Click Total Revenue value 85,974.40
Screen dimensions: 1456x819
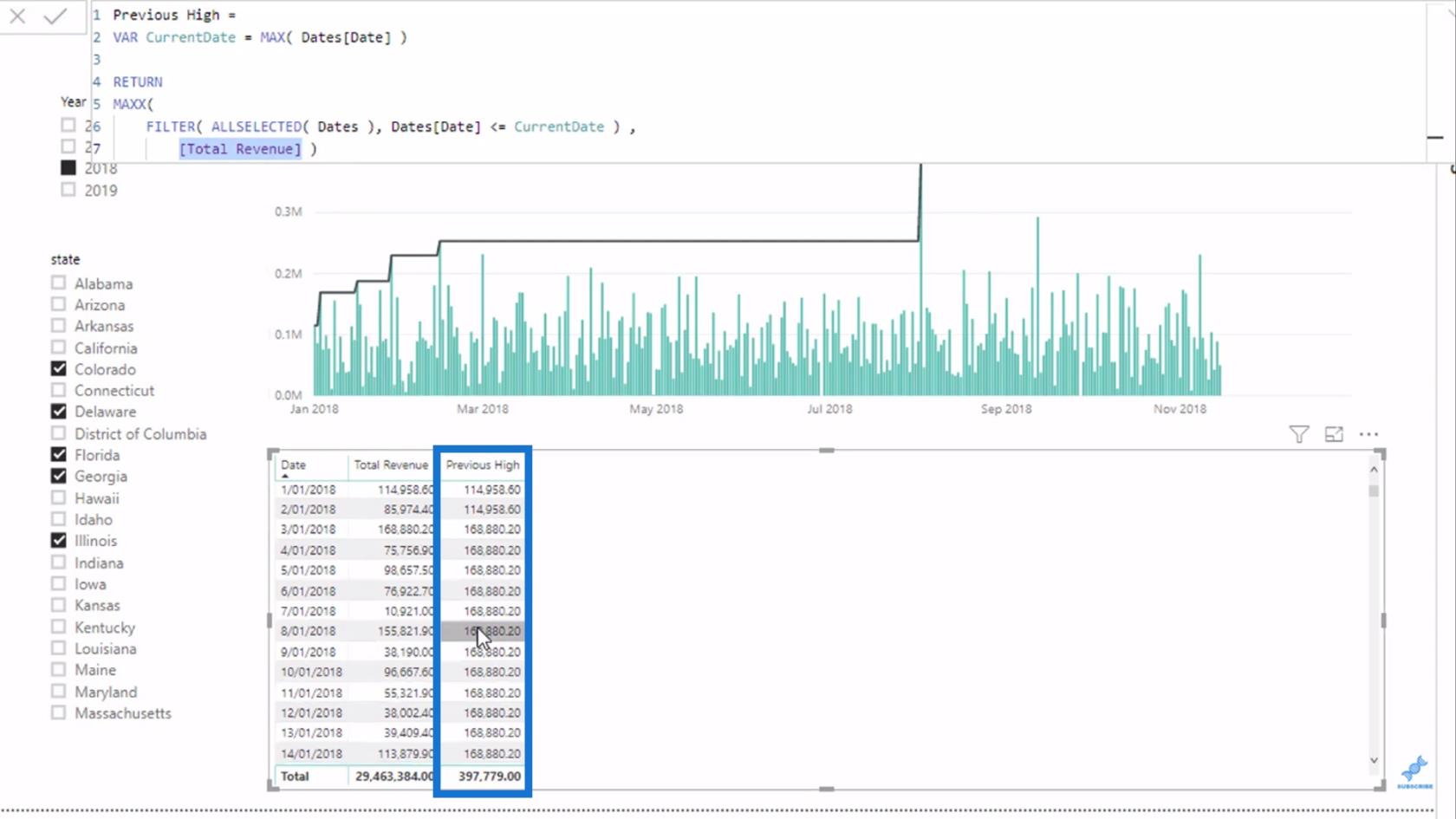[408, 510]
